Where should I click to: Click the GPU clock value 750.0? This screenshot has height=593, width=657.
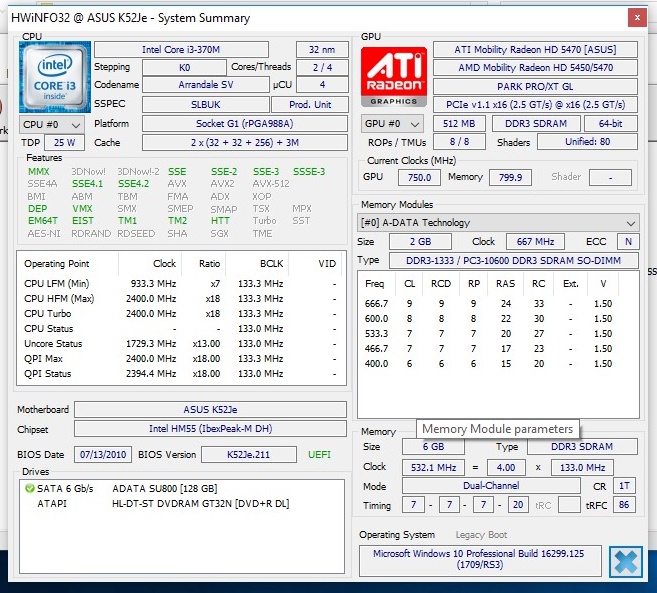coord(419,177)
